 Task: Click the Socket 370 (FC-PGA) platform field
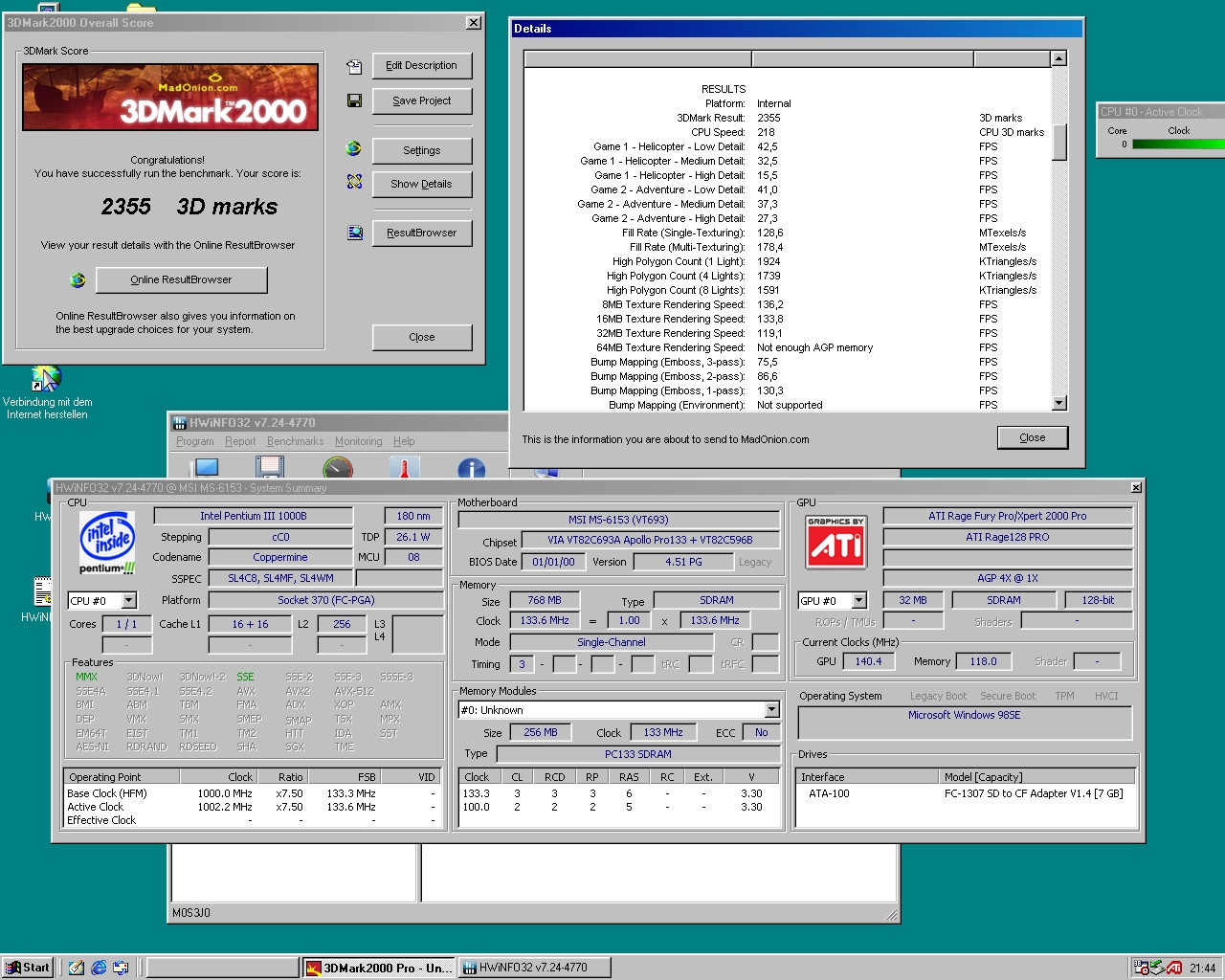pos(325,600)
